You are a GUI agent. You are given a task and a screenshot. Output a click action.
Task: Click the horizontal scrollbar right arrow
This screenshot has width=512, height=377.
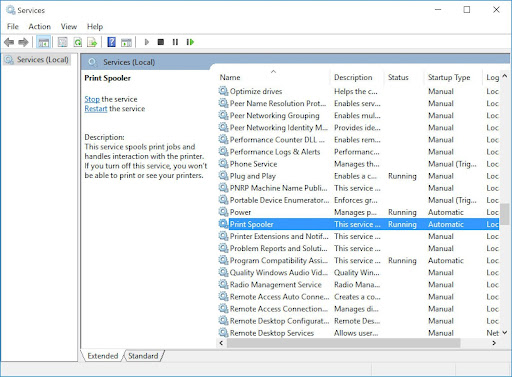(494, 343)
